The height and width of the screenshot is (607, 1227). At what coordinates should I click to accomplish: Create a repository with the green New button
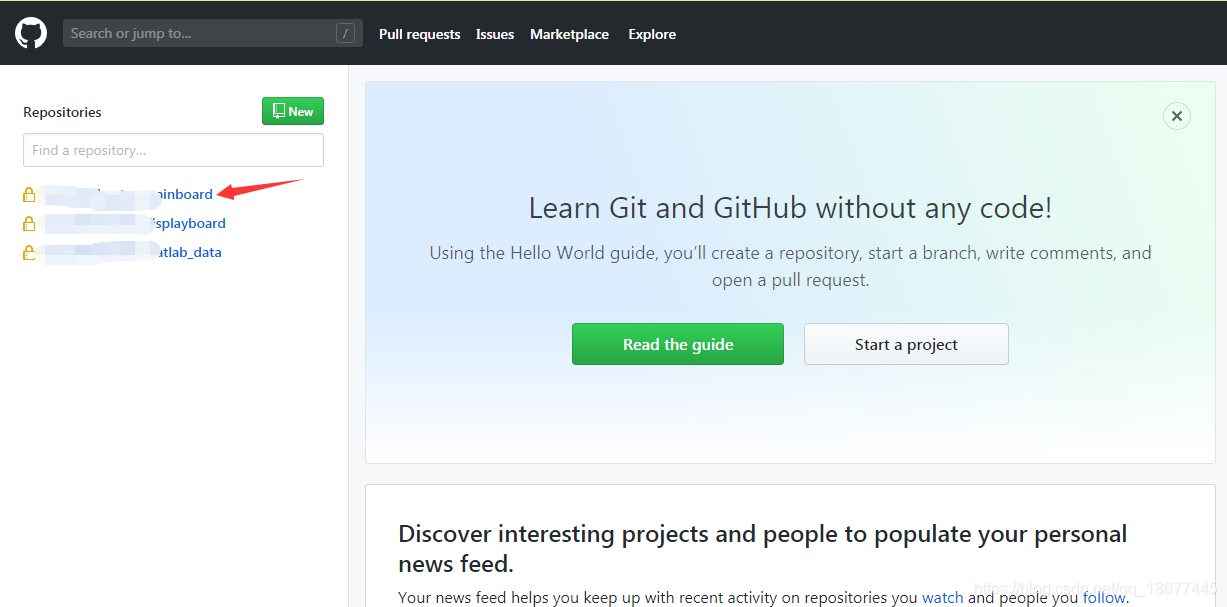(293, 111)
